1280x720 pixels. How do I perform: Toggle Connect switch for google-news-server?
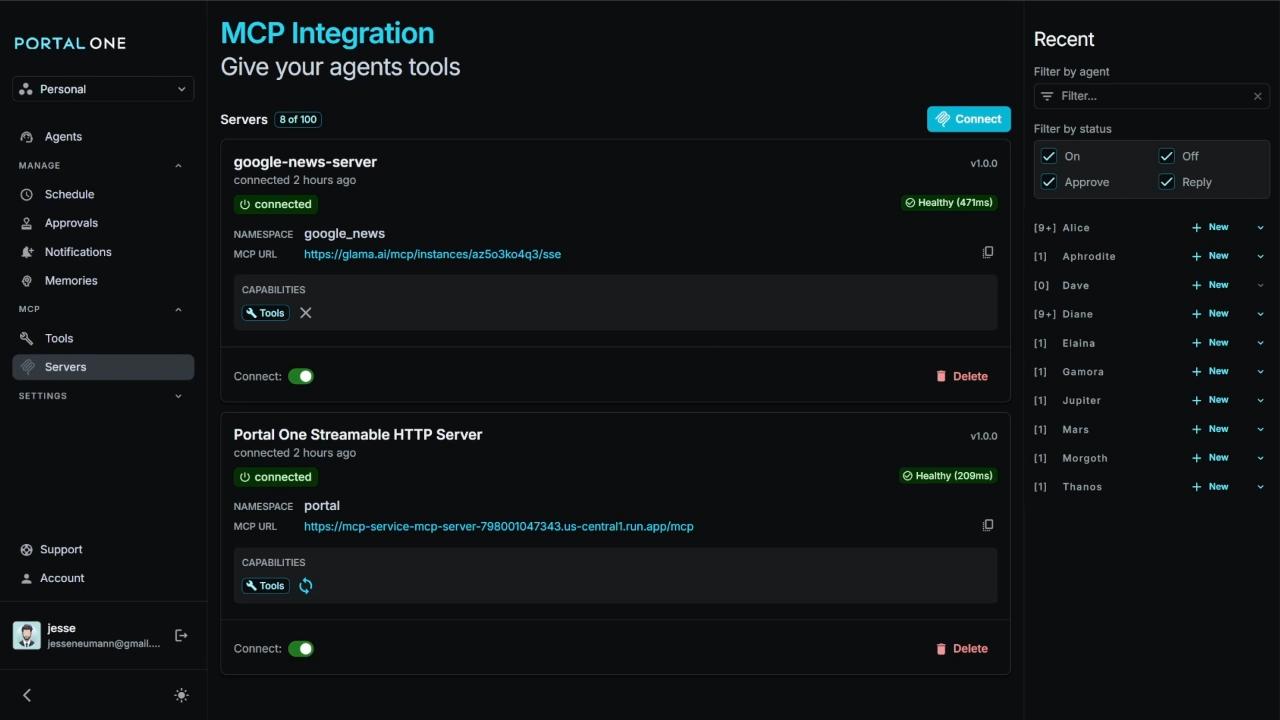tap(301, 376)
